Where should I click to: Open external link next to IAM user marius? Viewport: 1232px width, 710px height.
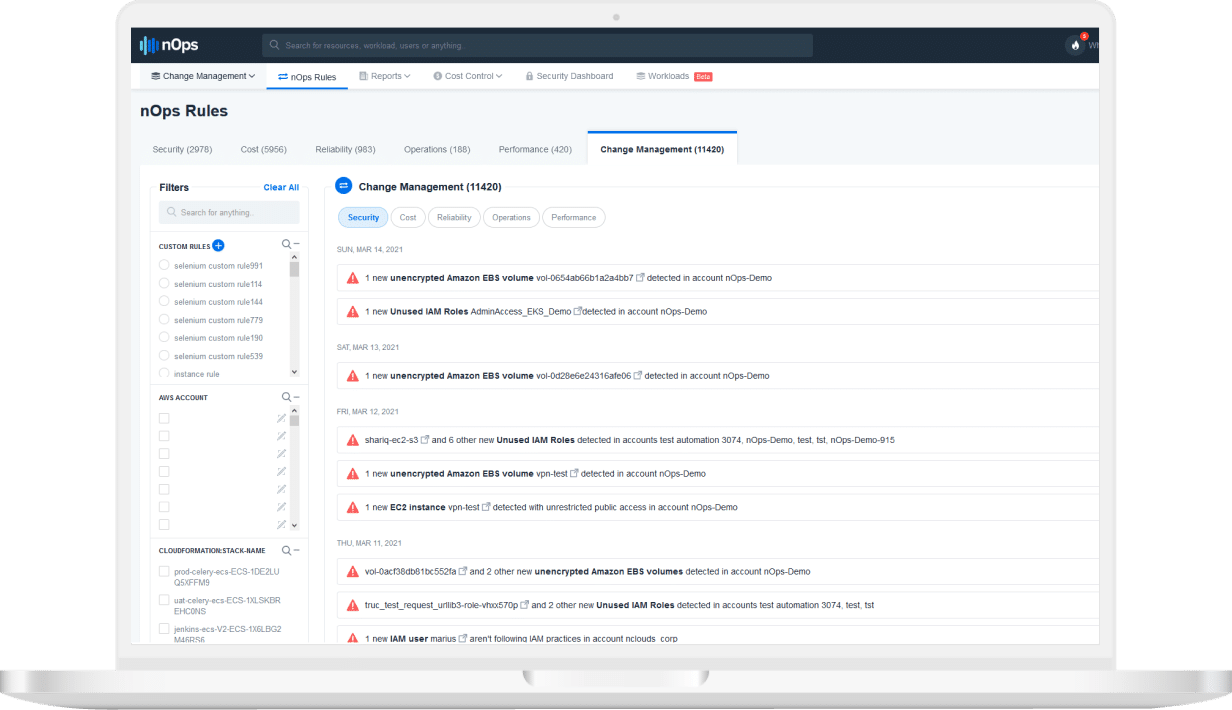point(463,638)
